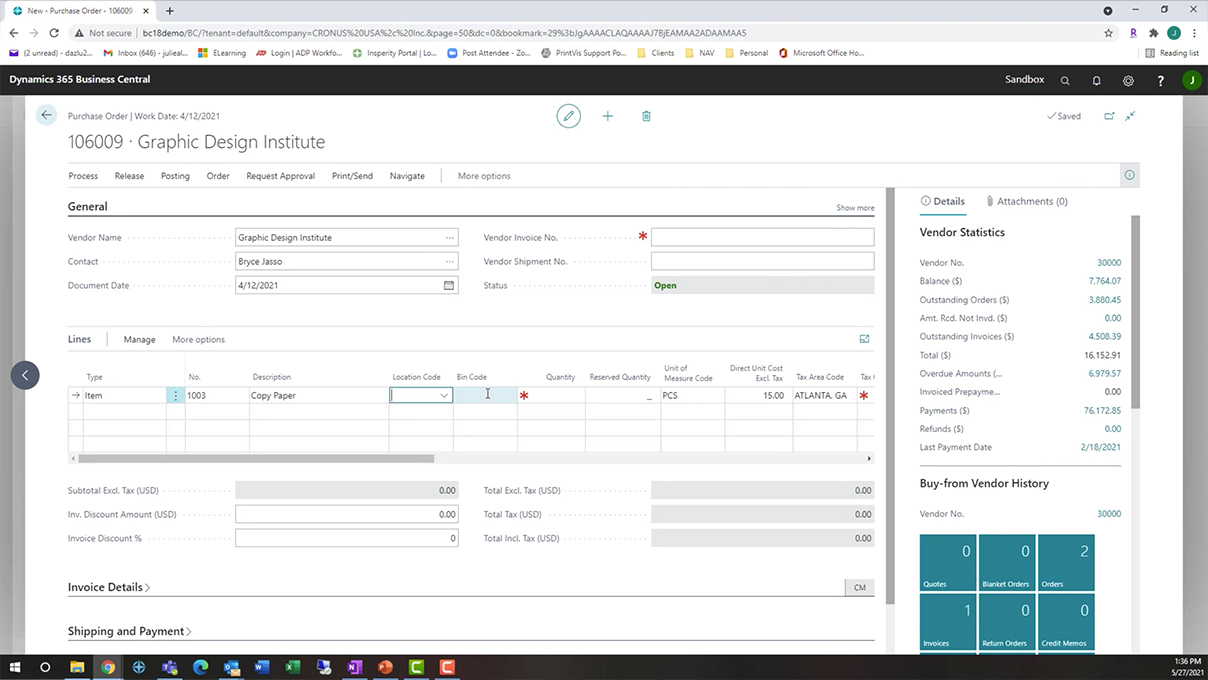Viewport: 1208px width, 680px height.
Task: Click the pencil edit icon
Action: click(x=569, y=116)
